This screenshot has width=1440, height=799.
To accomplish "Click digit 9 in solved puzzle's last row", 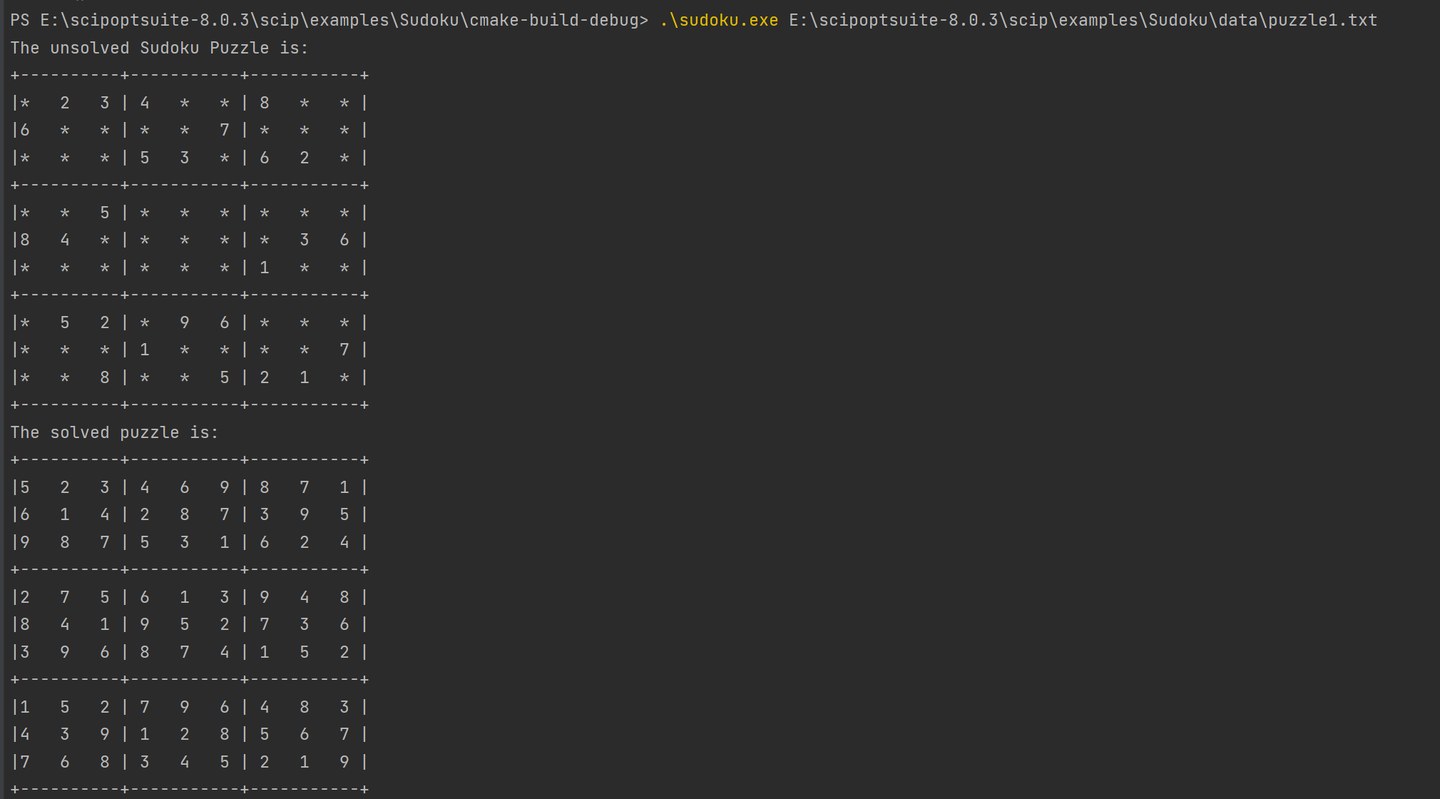I will click(x=344, y=762).
